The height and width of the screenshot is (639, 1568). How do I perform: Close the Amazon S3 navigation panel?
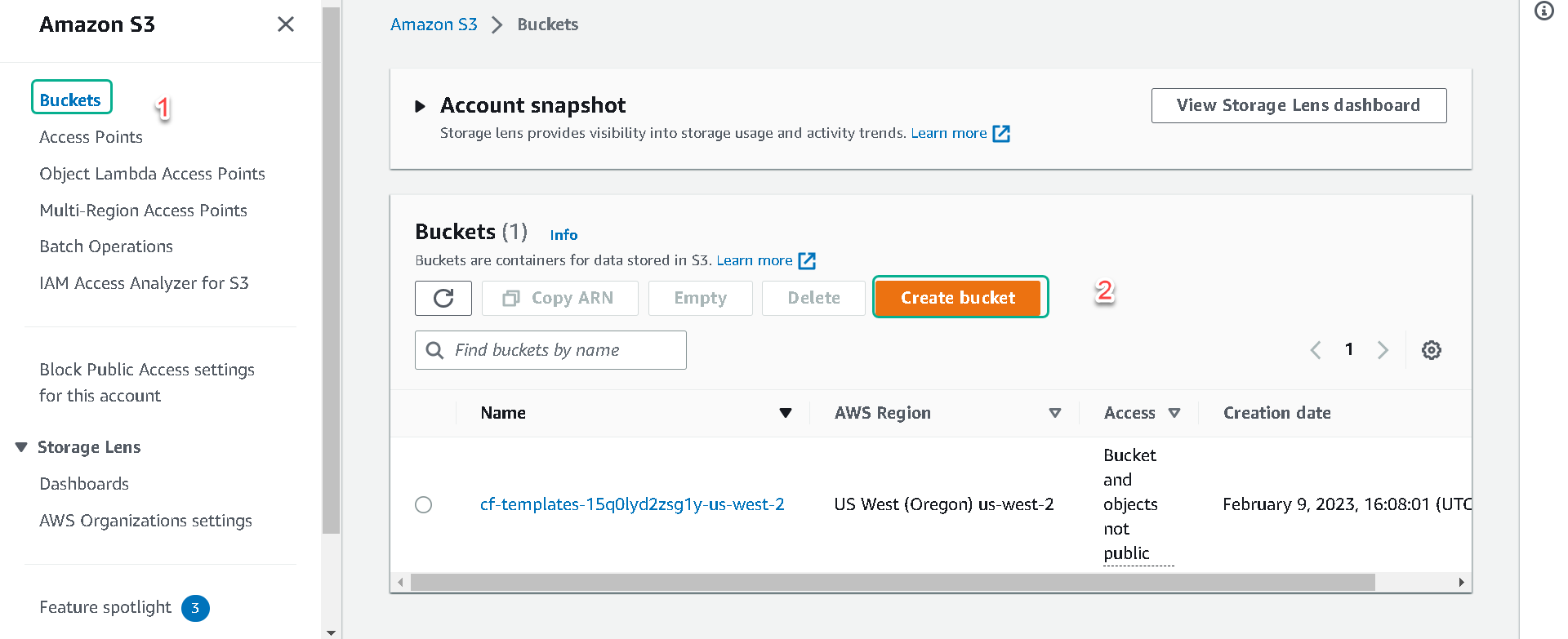point(286,24)
